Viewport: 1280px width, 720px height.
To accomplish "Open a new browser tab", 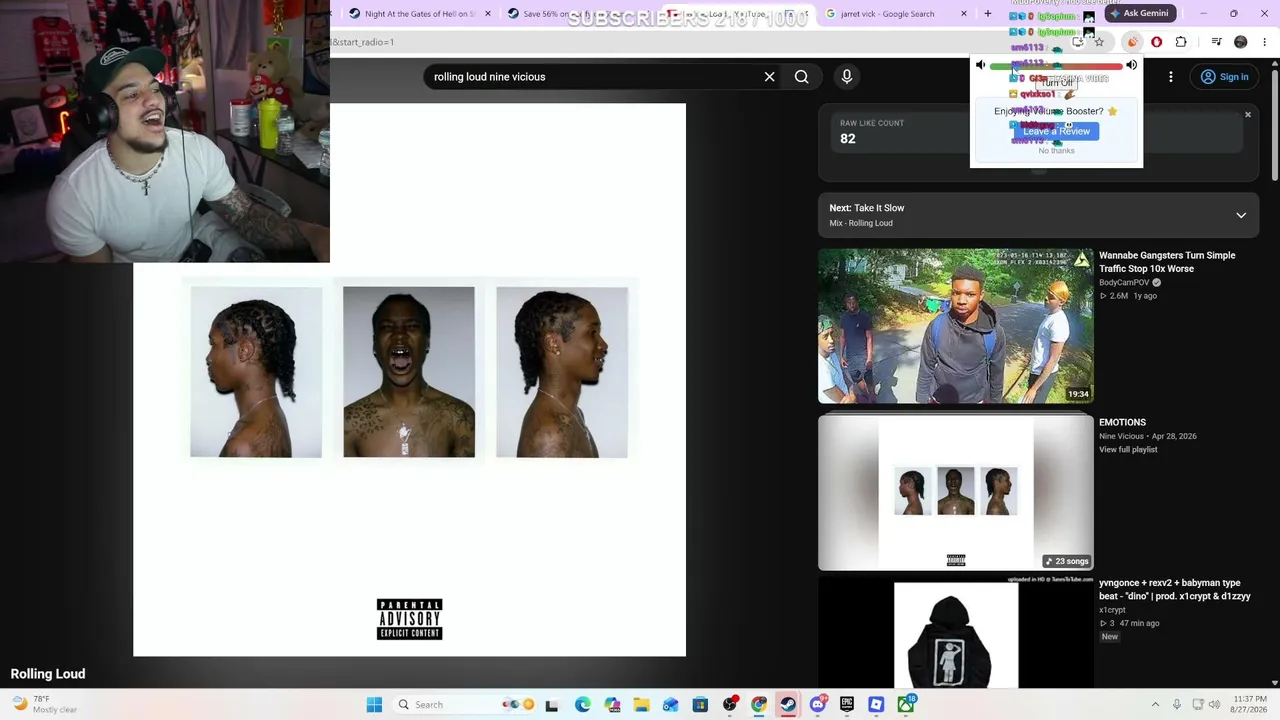I will 988,14.
